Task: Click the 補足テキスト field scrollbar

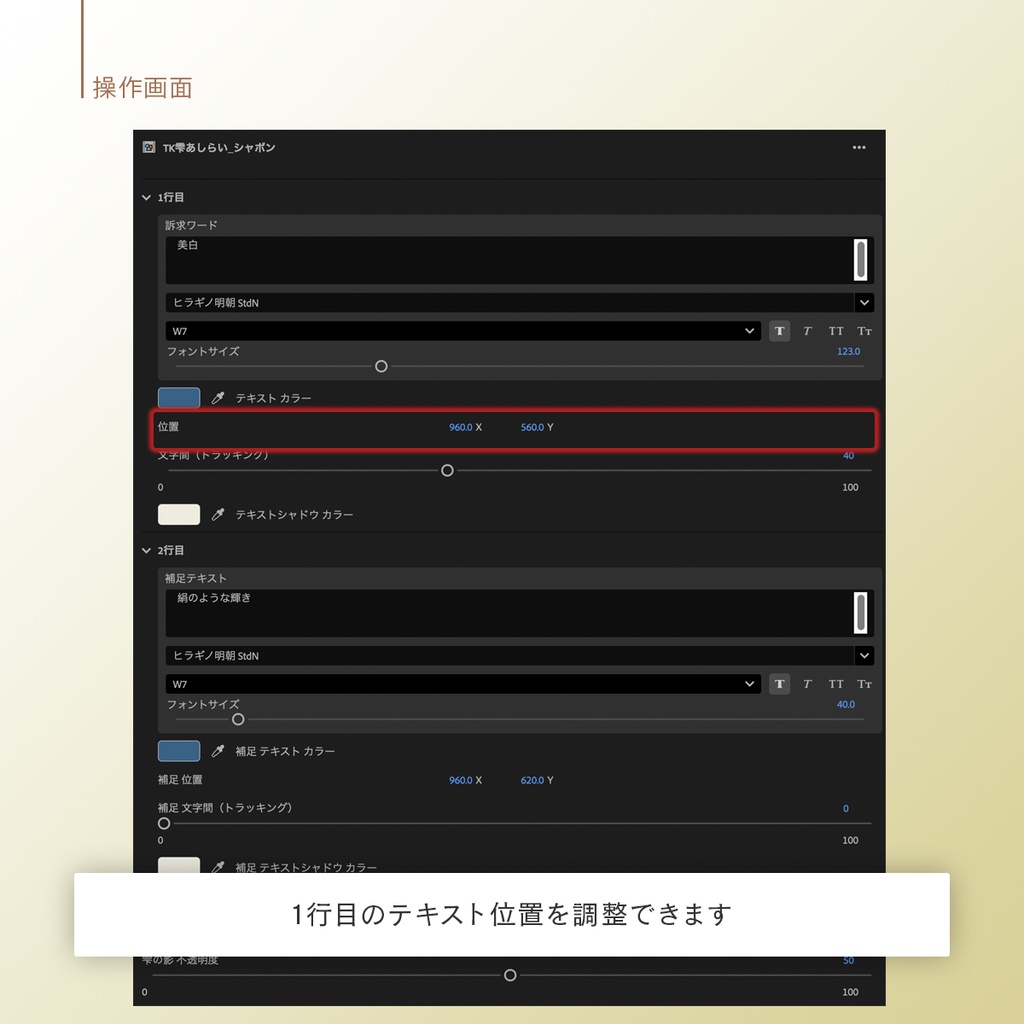Action: click(861, 613)
